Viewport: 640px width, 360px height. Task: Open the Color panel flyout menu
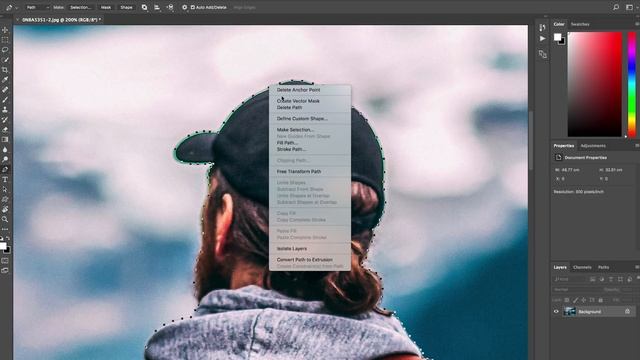[x=637, y=24]
